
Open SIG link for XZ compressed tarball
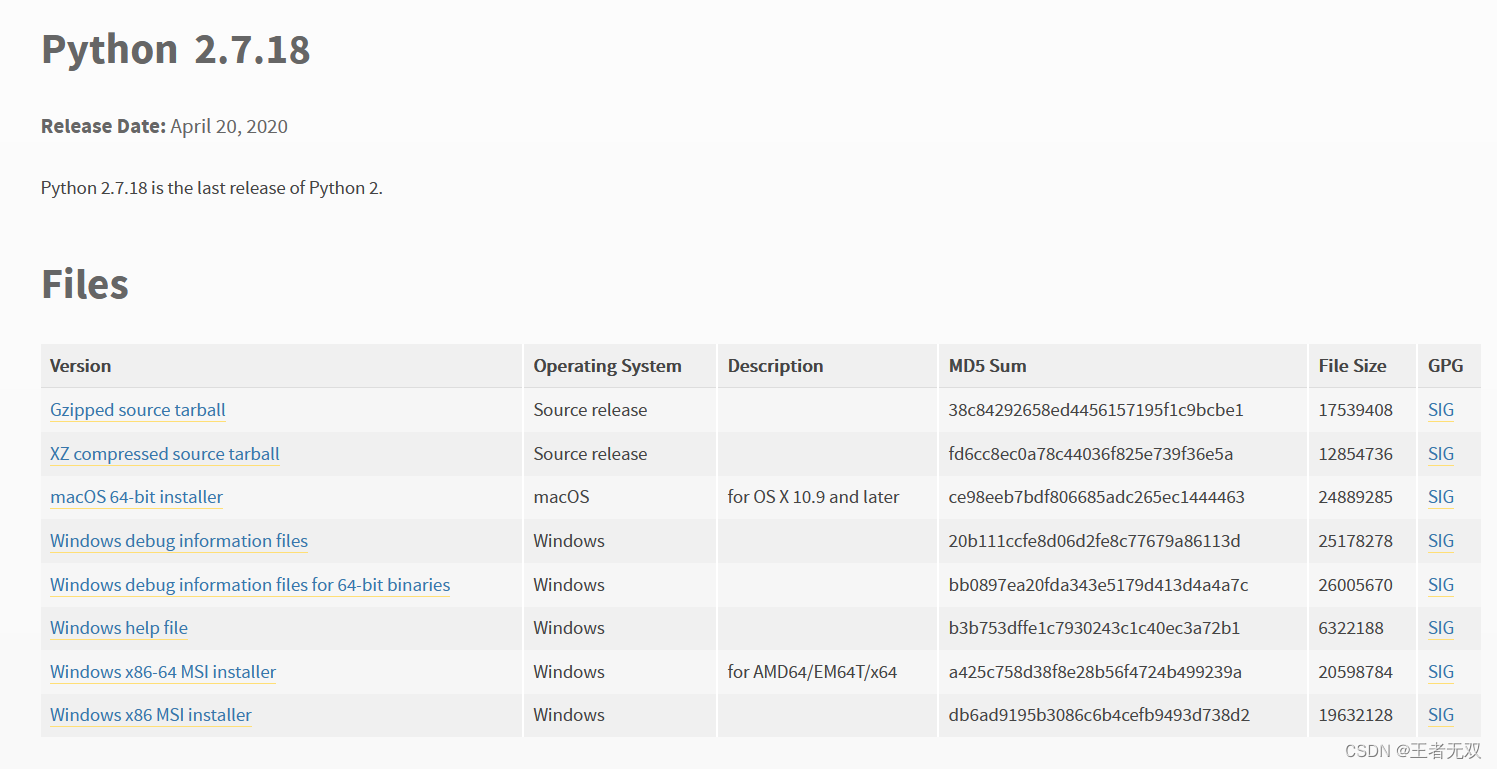(x=1441, y=454)
